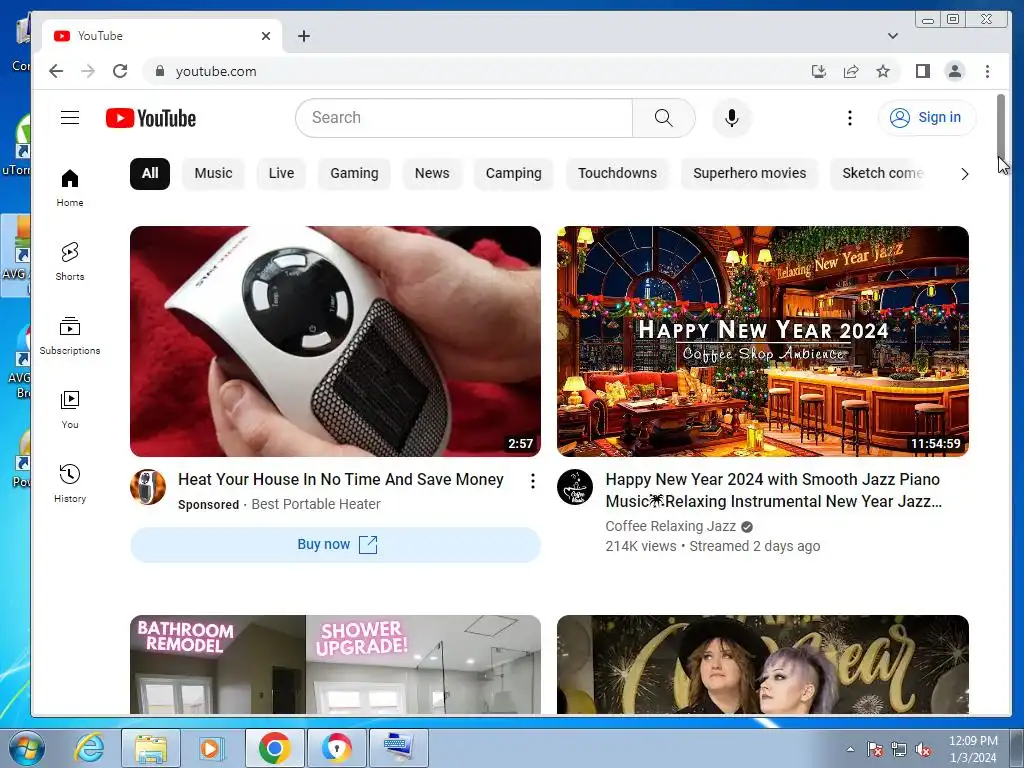Select the Music filter chip
The width and height of the screenshot is (1024, 768).
pos(214,174)
